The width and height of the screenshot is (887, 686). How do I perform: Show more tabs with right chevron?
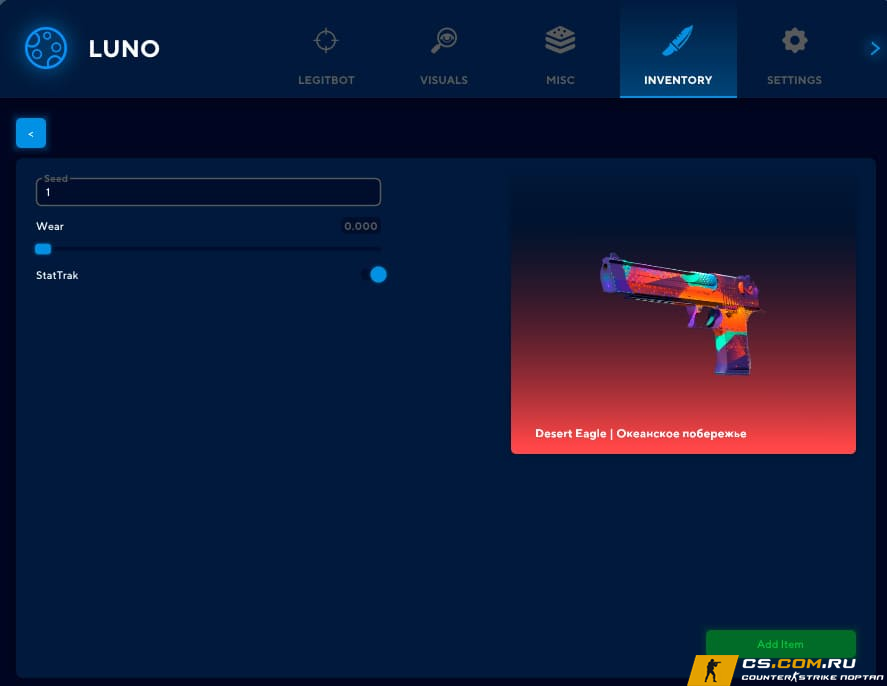point(875,49)
